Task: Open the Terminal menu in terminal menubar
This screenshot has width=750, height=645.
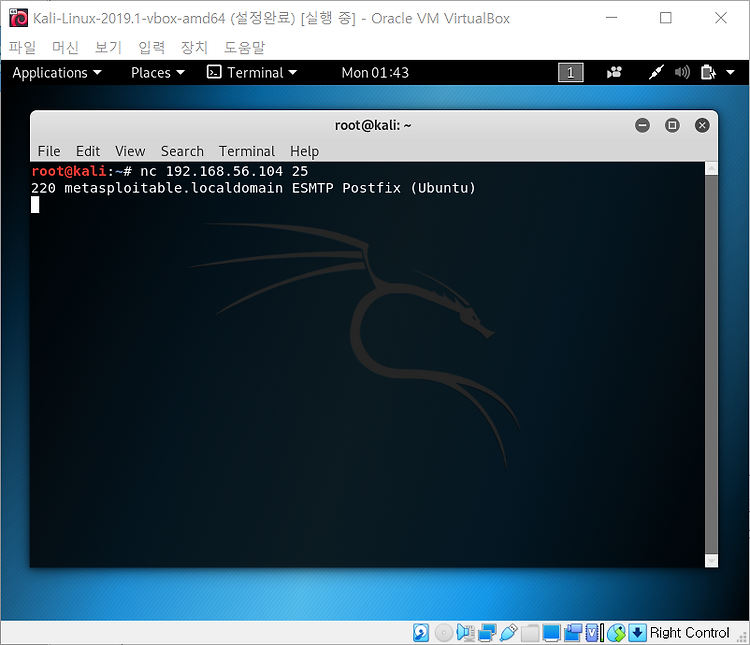Action: [247, 151]
